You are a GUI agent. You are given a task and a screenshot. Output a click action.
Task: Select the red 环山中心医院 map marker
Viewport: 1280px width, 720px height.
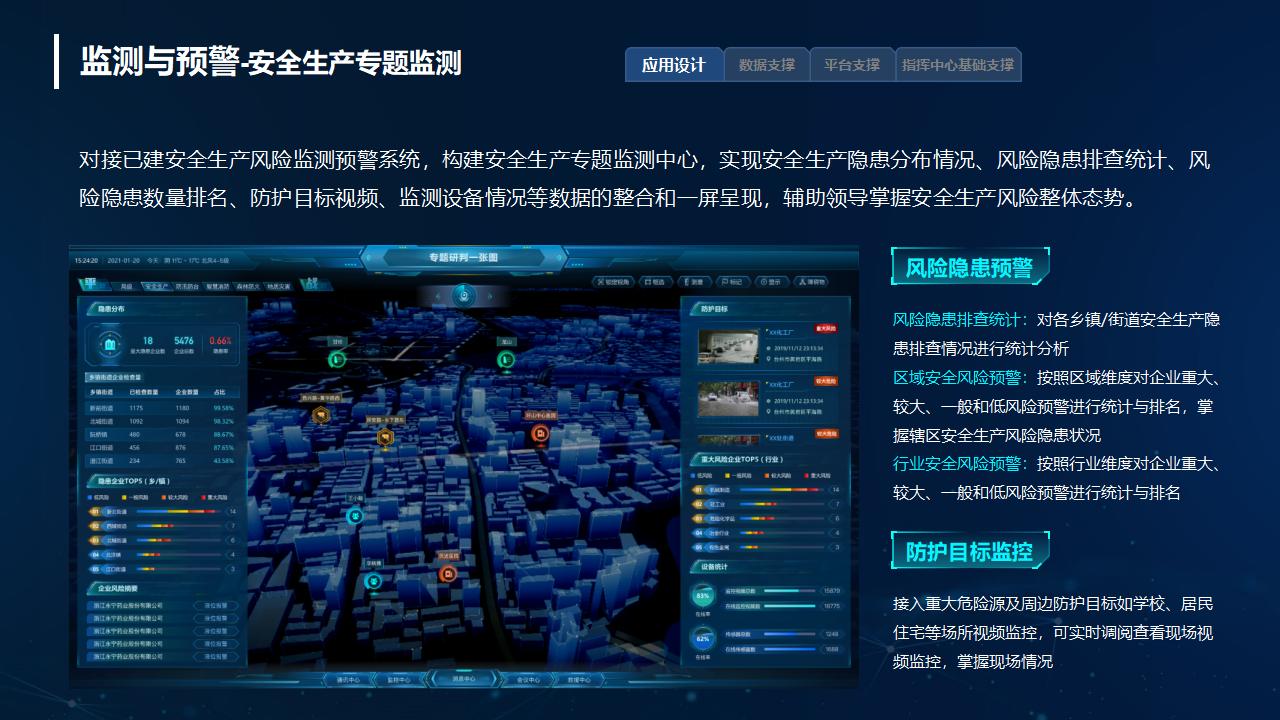tap(540, 433)
